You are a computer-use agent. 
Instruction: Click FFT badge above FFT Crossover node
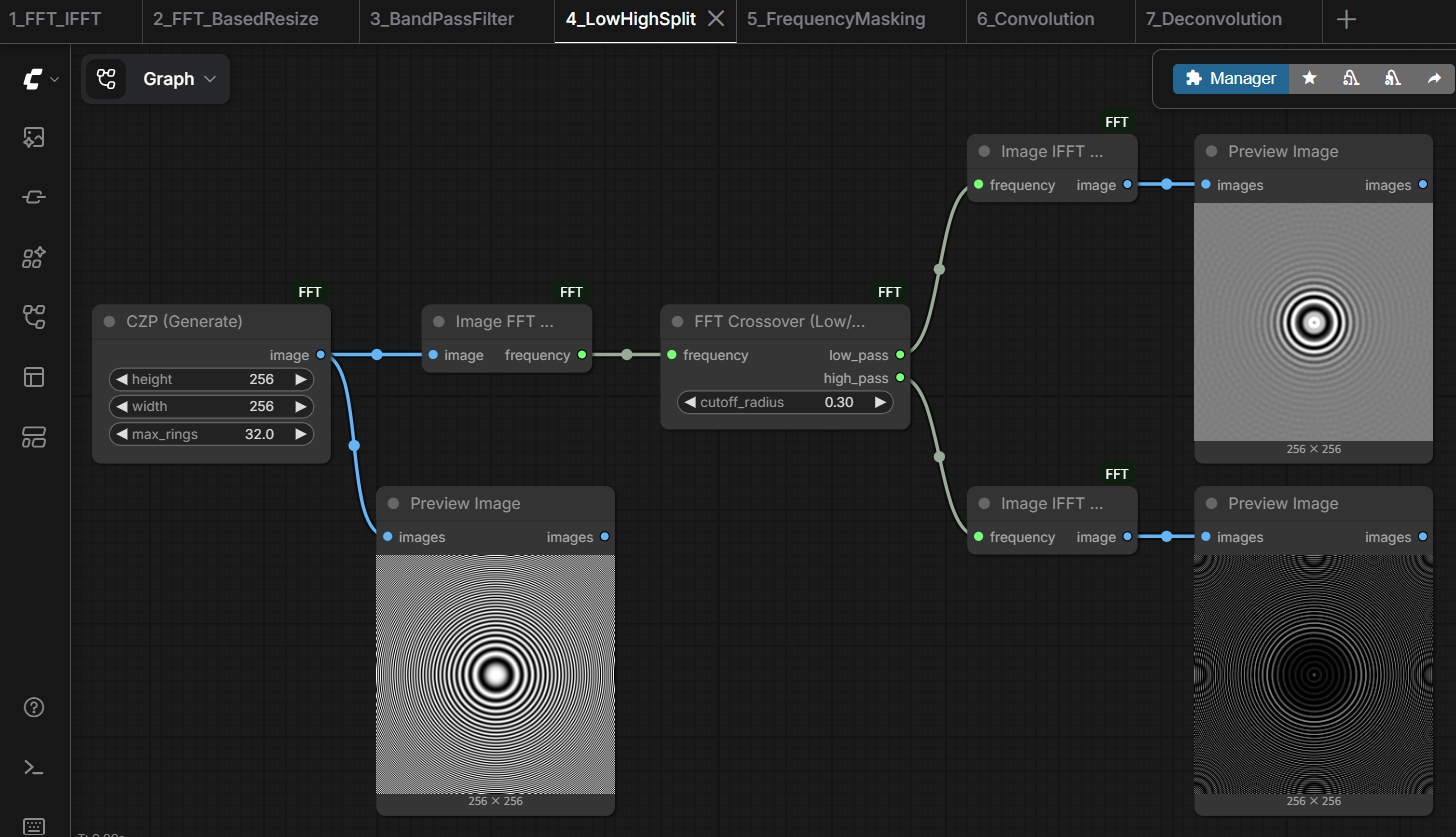890,292
